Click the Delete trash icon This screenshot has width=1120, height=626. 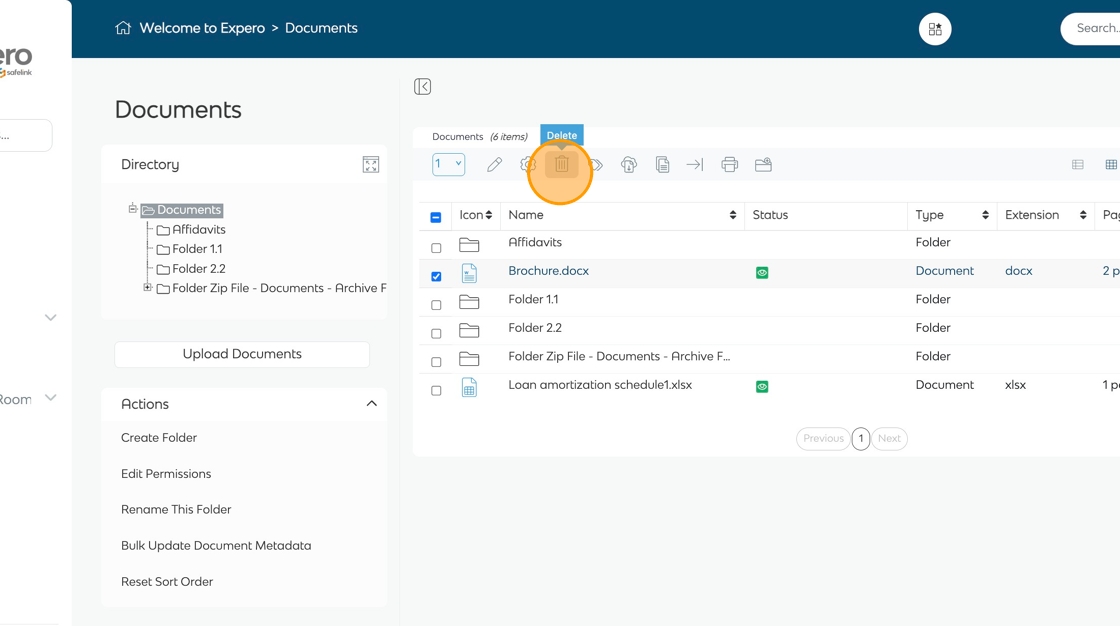click(561, 165)
